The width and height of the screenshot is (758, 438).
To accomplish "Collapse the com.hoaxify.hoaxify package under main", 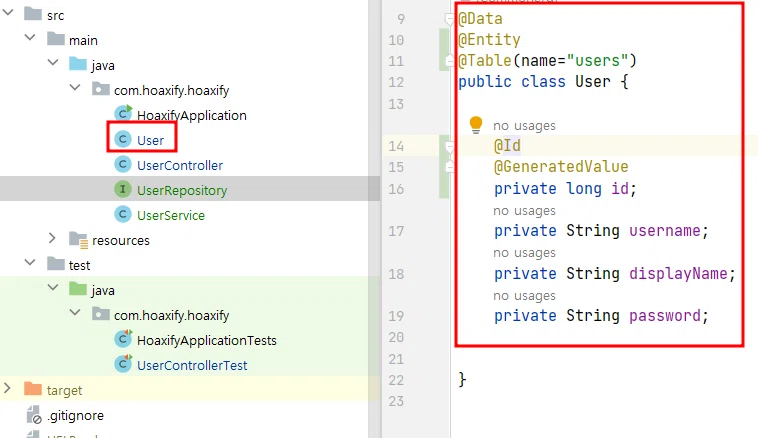I will coord(75,88).
